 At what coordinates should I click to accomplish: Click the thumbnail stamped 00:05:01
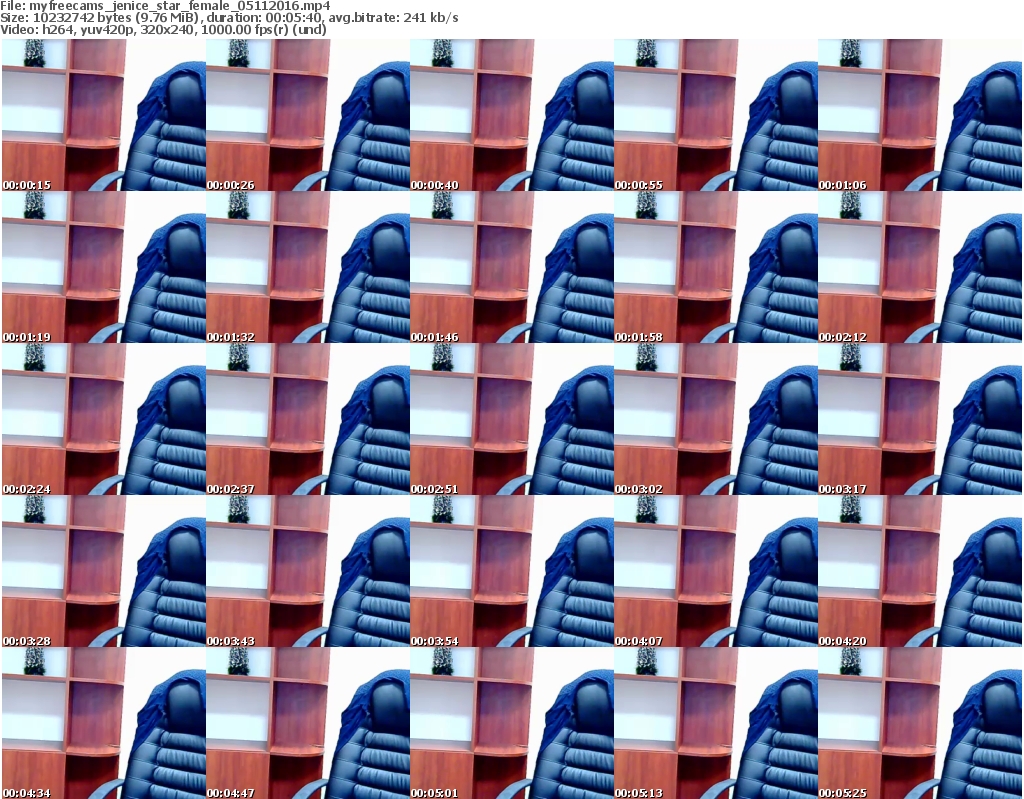click(511, 723)
